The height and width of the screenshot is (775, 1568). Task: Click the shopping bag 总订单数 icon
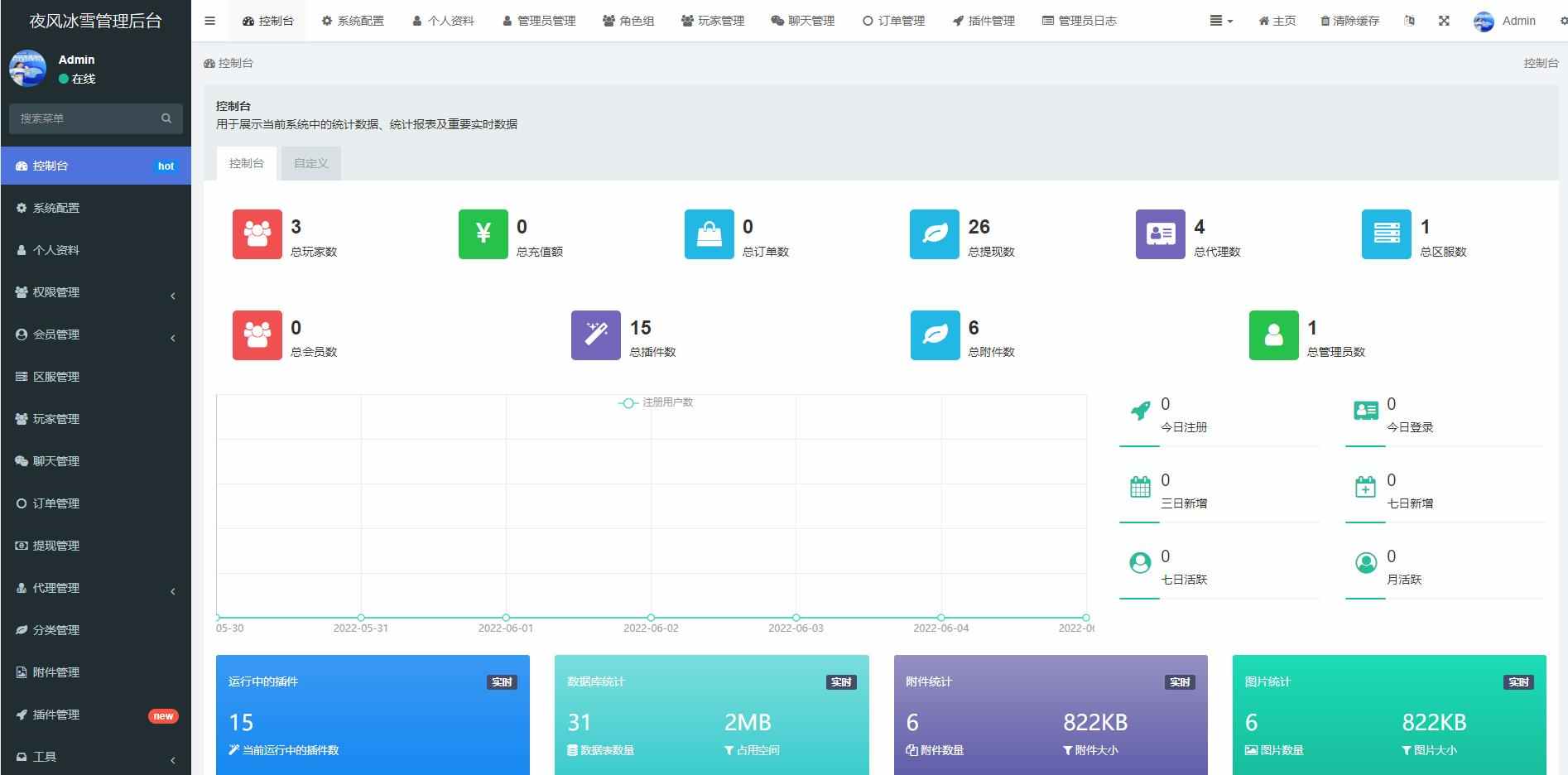coord(709,234)
